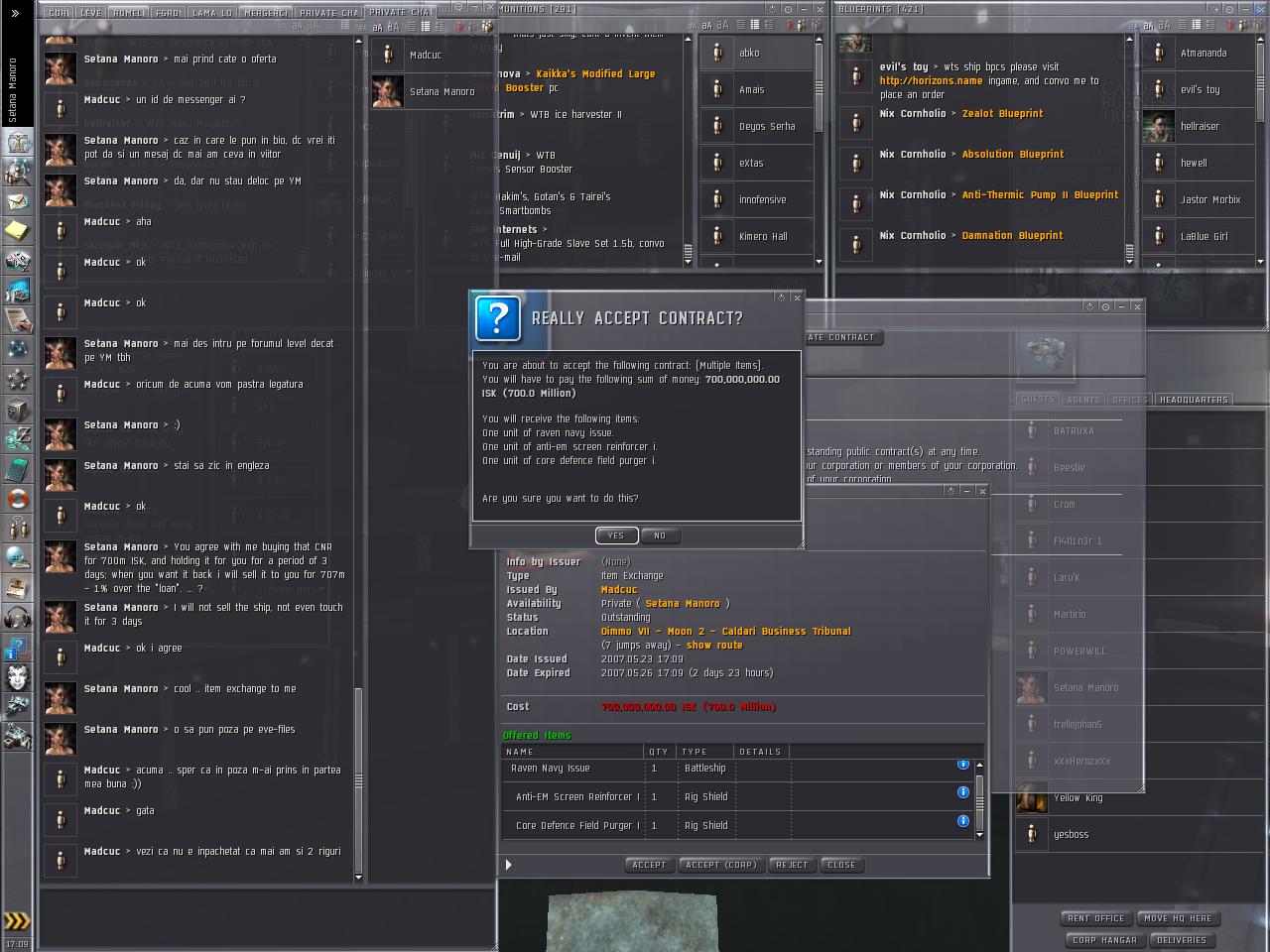Viewport: 1270px width, 952px height.
Task: Open the Zealot Blueprint link in Blueprints chat
Action: (x=1002, y=114)
